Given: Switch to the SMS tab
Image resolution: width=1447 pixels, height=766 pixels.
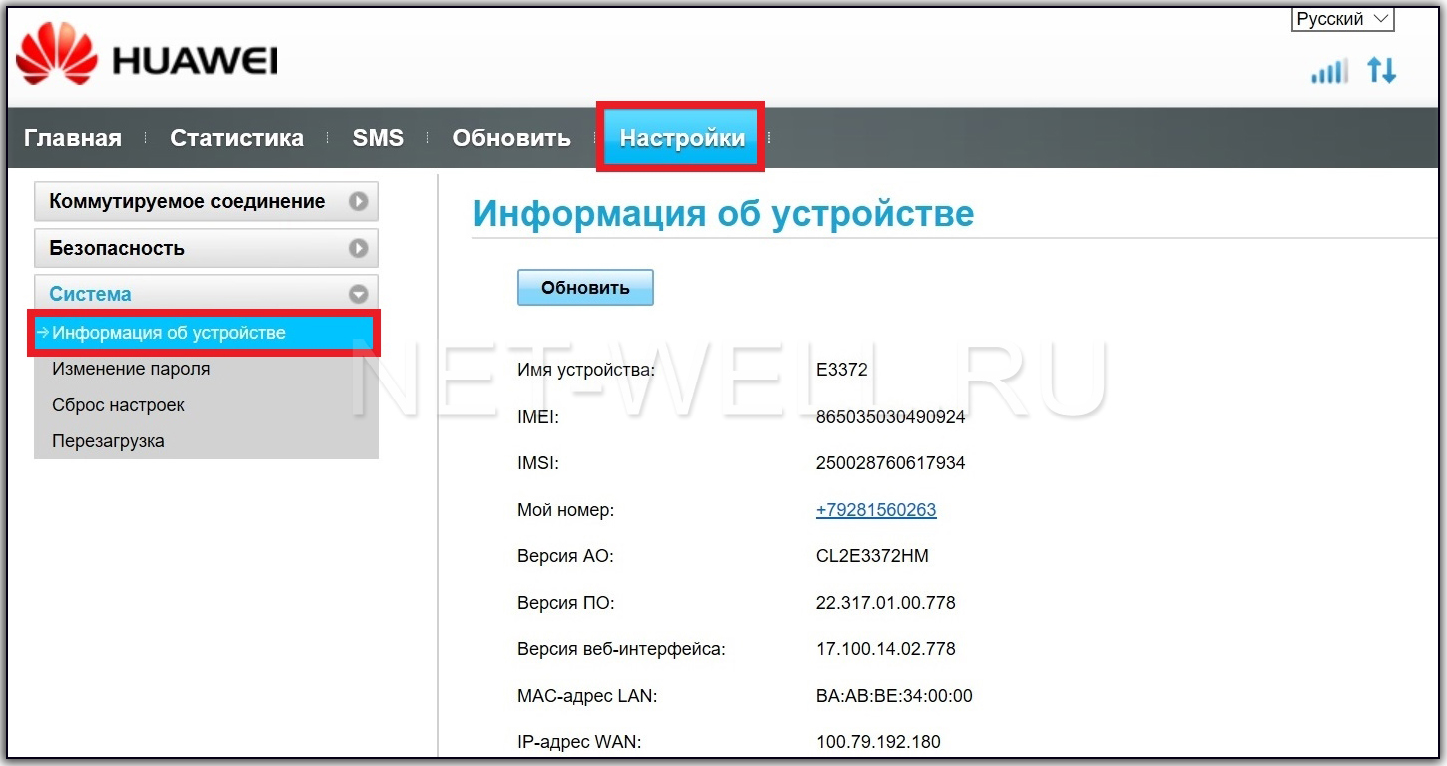Looking at the screenshot, I should pos(378,138).
